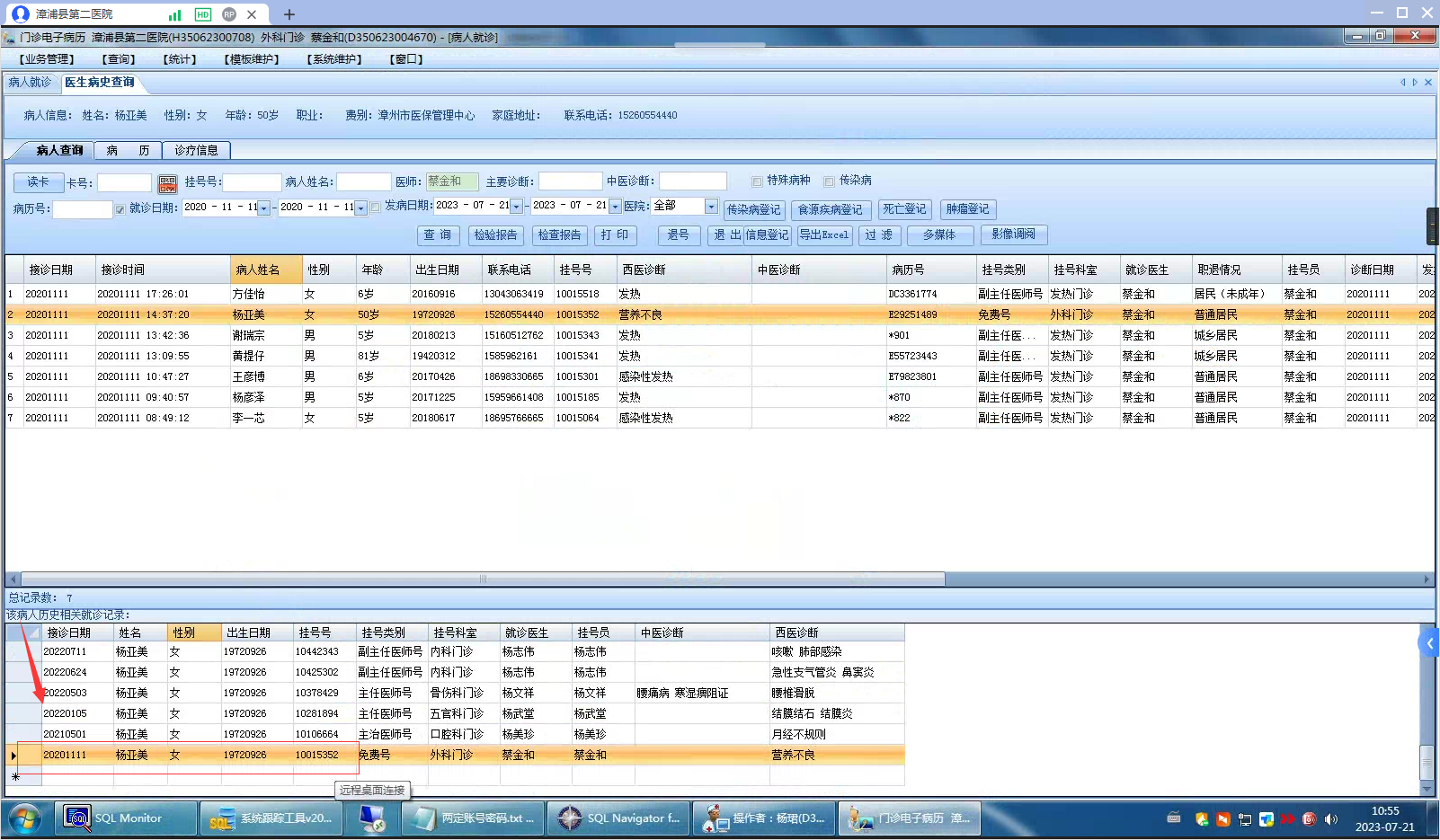Switch to the 诊疗信息 tab

pyautogui.click(x=196, y=151)
